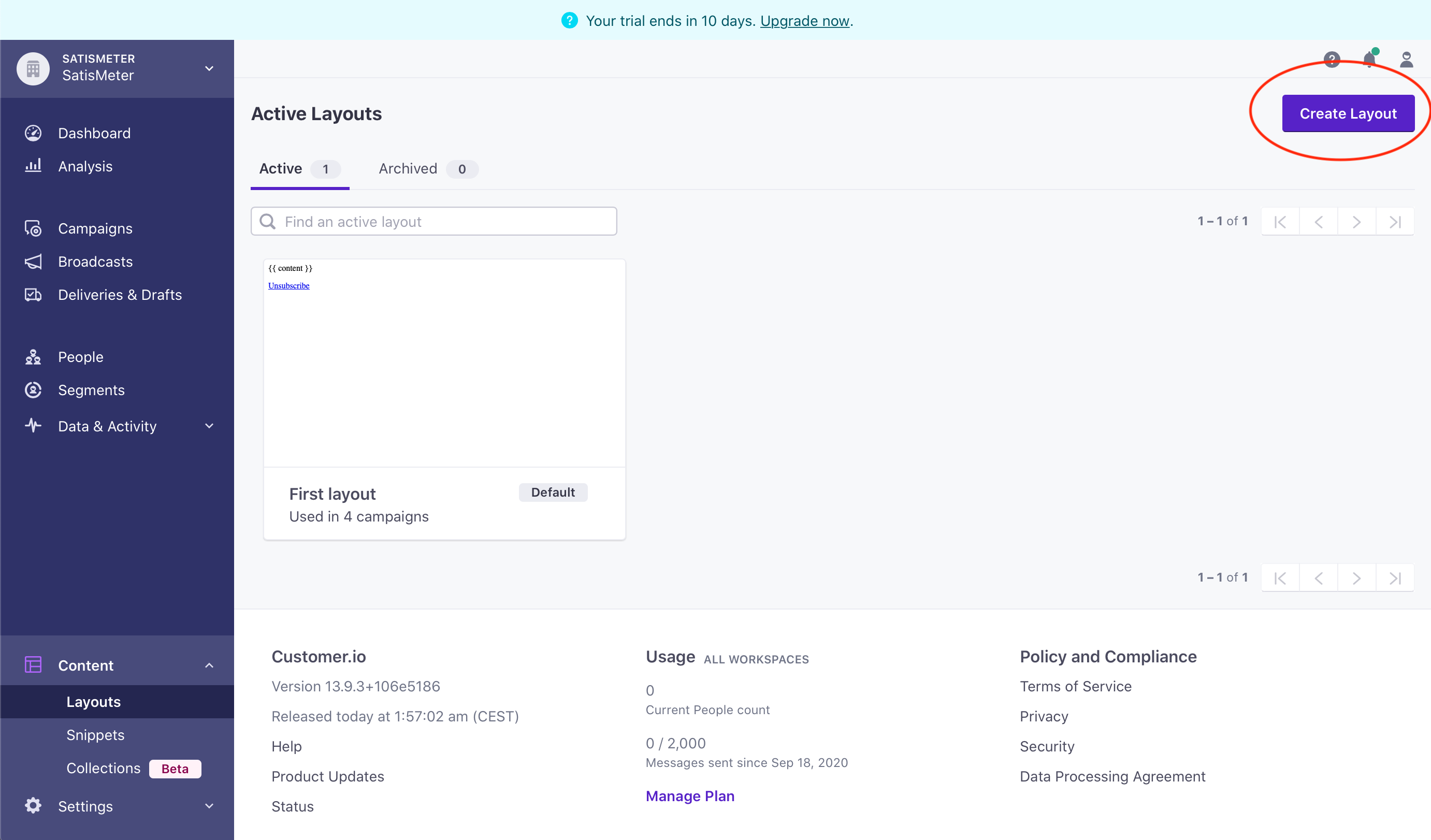Open the user account profile icon

point(1407,59)
